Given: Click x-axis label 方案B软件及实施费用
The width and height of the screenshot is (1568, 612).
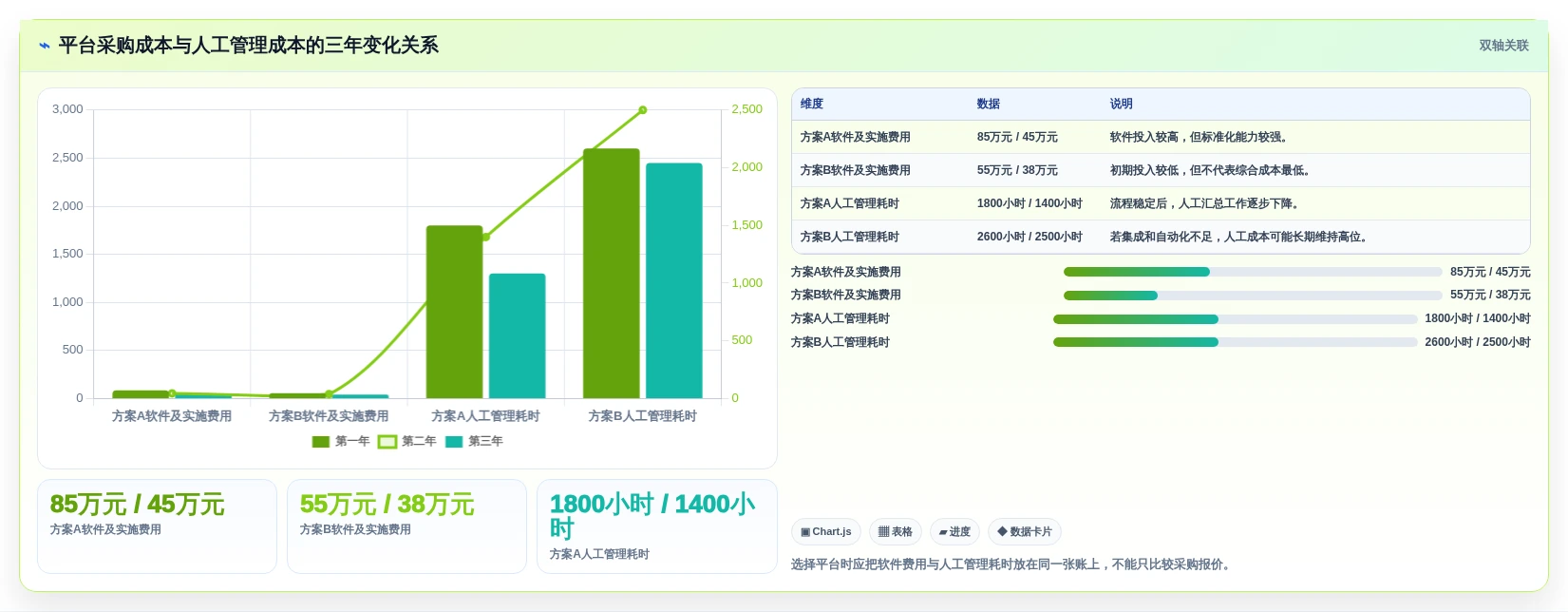Looking at the screenshot, I should click(329, 416).
